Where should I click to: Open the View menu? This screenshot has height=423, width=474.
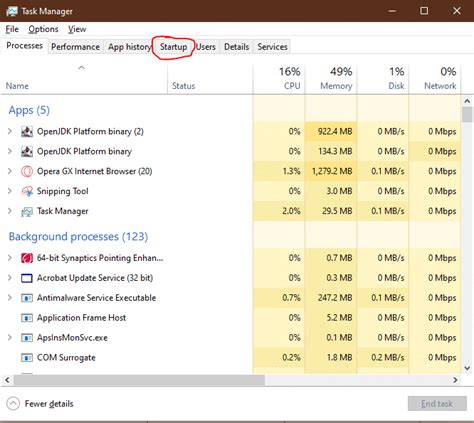coord(77,29)
